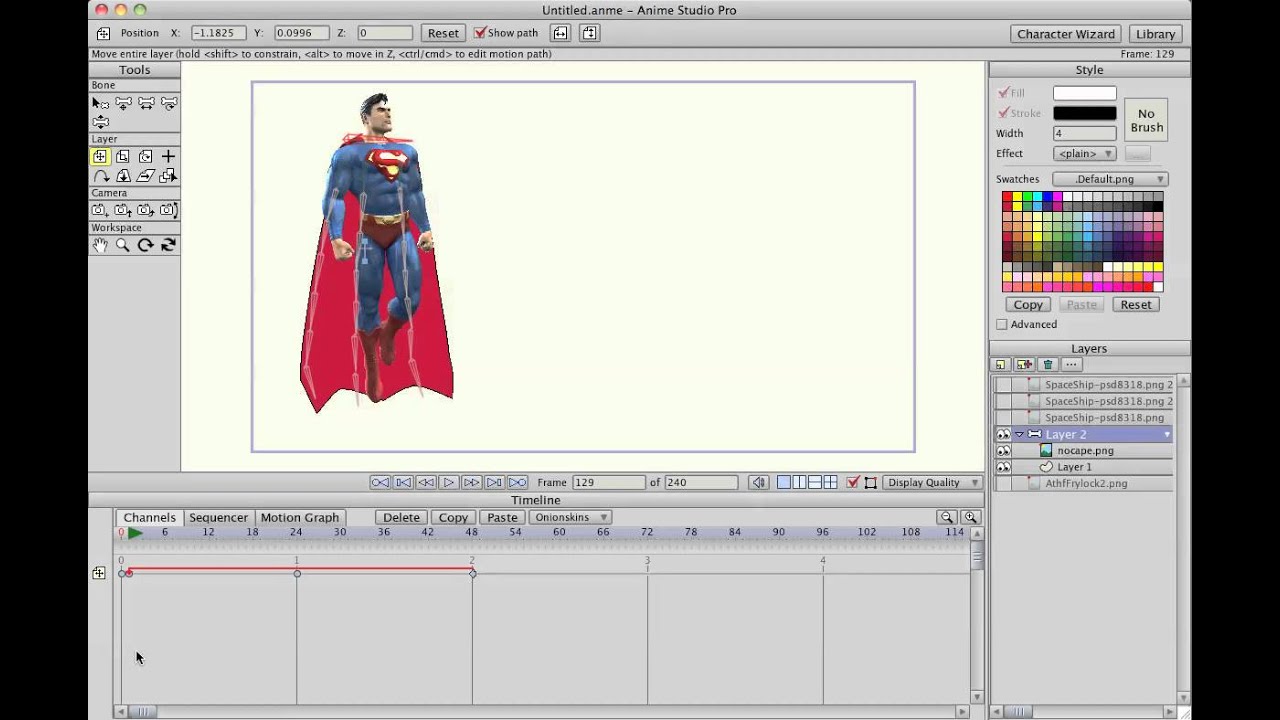Switch to the Sequencer tab
The image size is (1280, 720).
pos(218,517)
